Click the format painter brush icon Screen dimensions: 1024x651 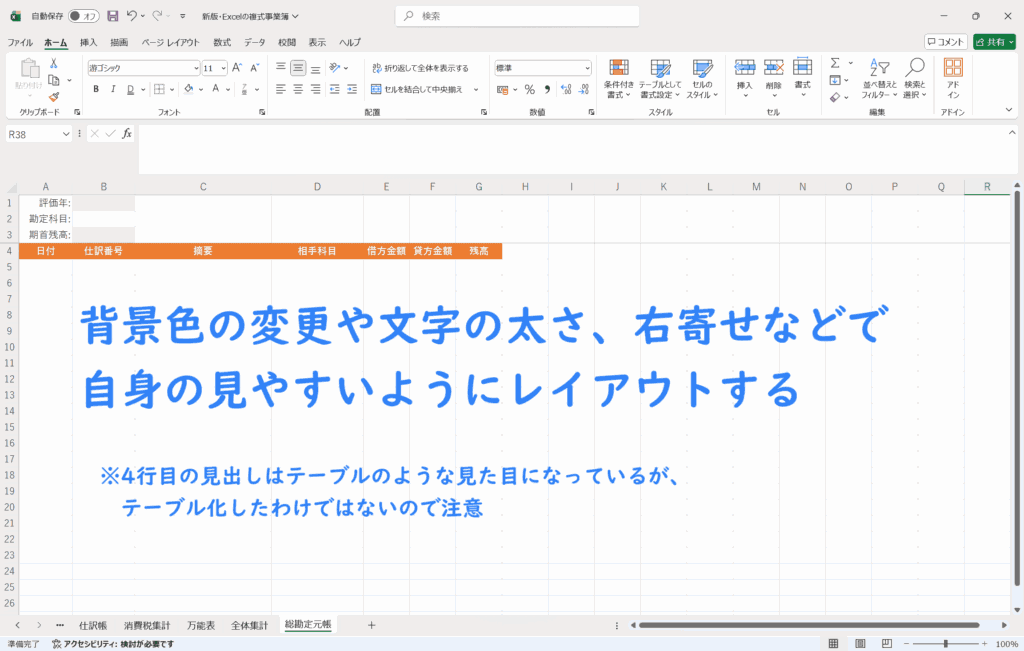coord(54,97)
